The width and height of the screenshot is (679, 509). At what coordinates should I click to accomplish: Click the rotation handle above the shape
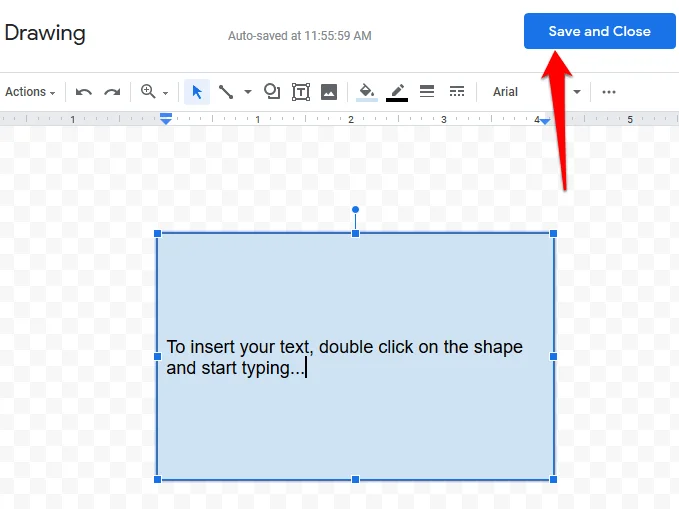click(356, 210)
